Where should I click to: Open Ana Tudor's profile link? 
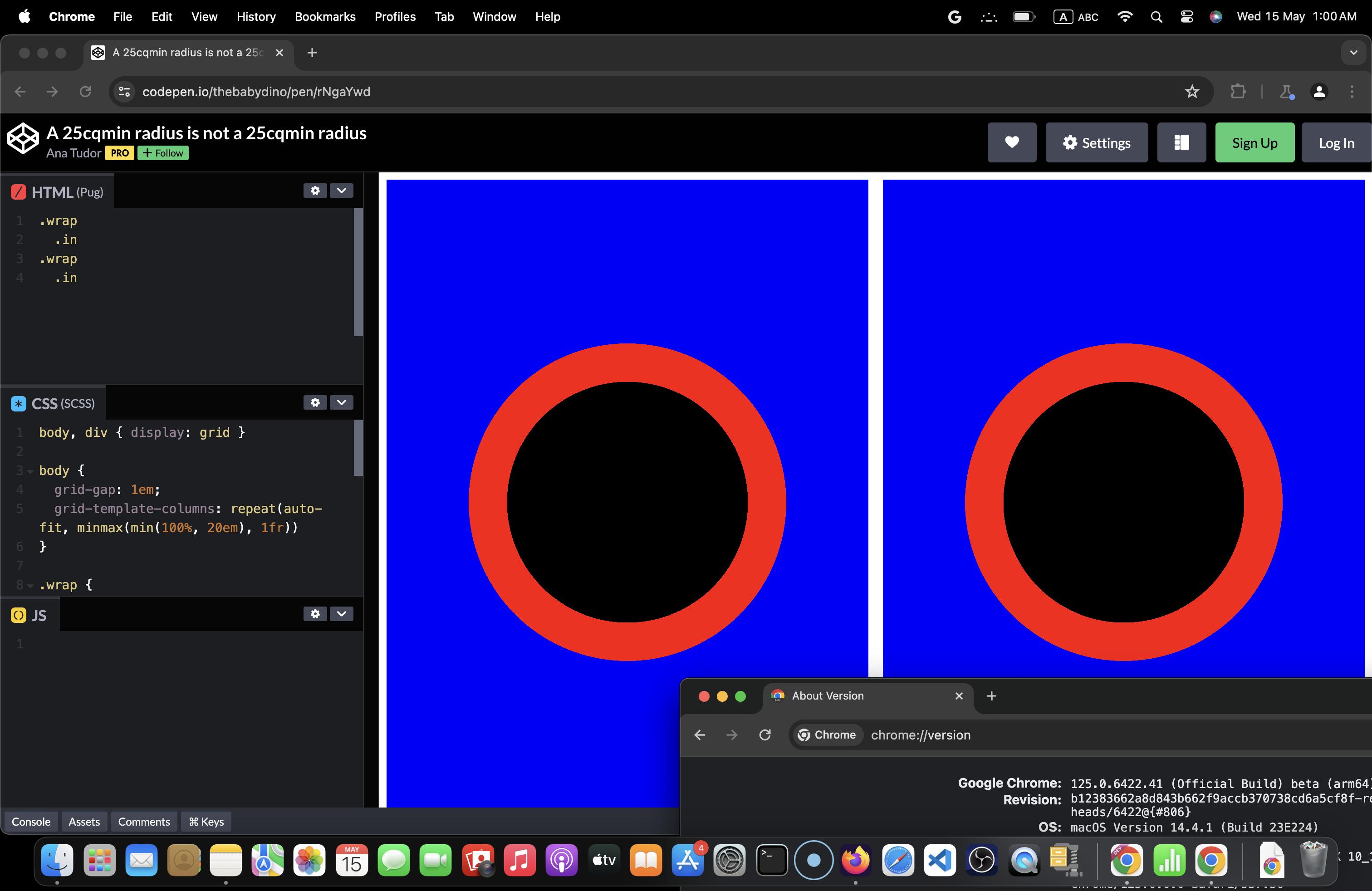click(x=73, y=153)
